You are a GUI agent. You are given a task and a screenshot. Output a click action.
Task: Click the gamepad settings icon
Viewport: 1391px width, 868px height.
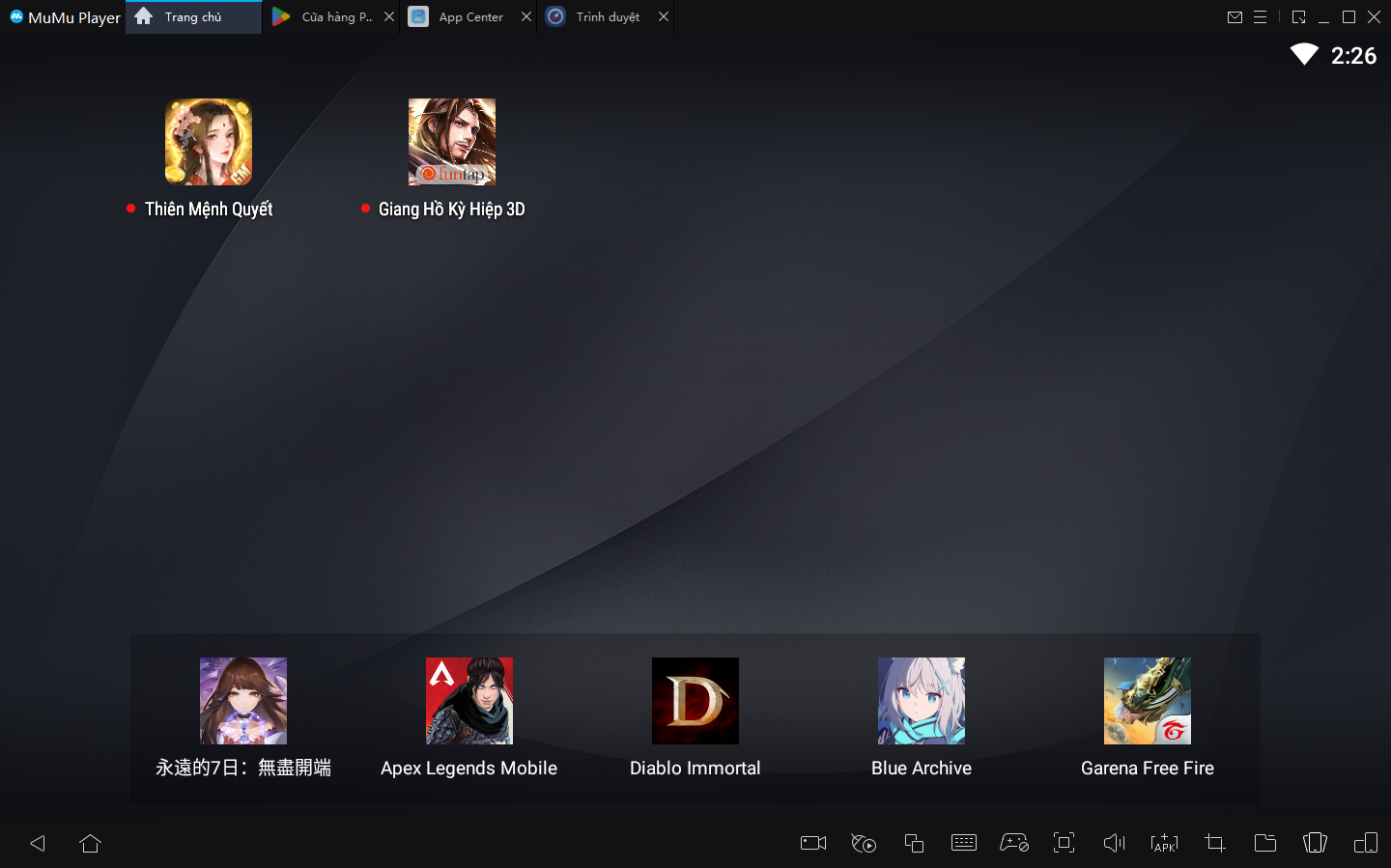click(x=1014, y=843)
